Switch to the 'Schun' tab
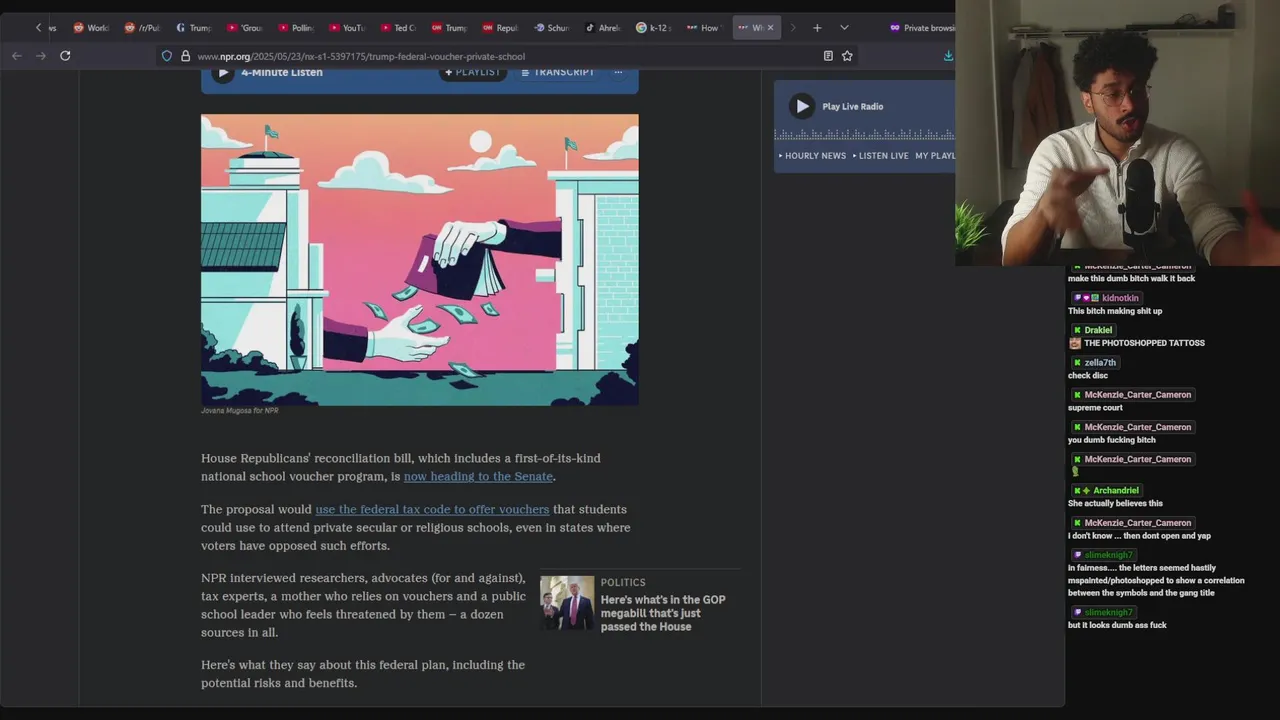This screenshot has height=720, width=1280. (x=551, y=28)
